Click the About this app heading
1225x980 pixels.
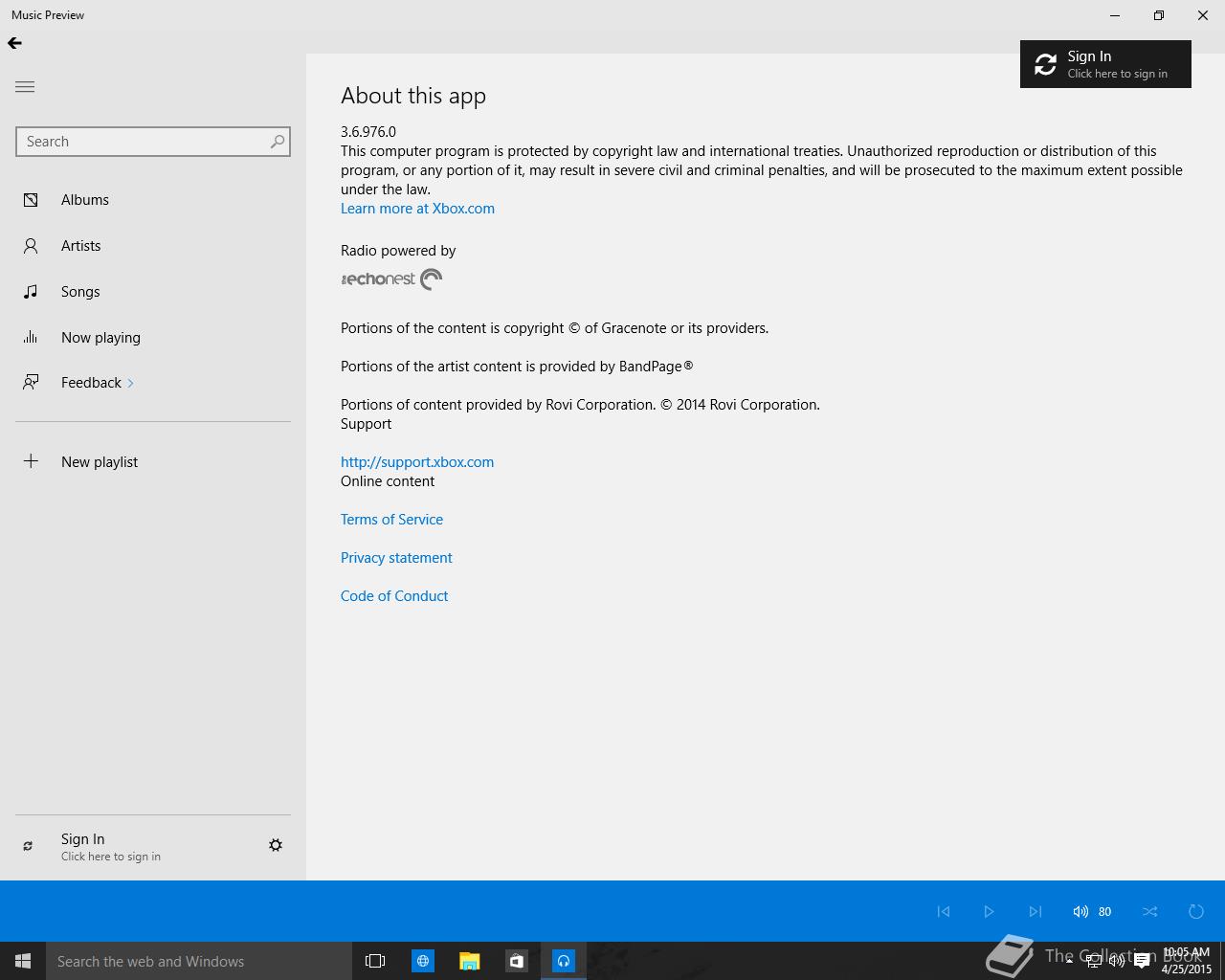413,96
